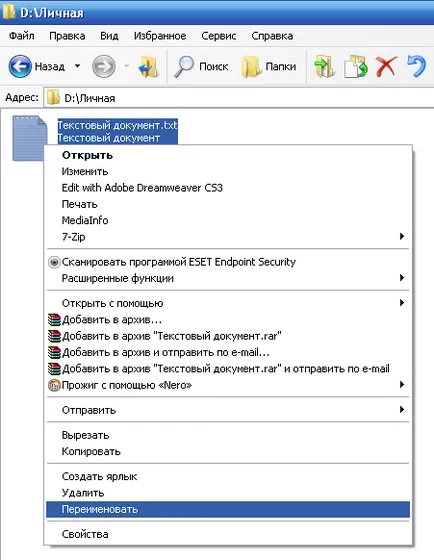This screenshot has height=560, width=434.
Task: Open the Вид menu
Action: (x=109, y=36)
